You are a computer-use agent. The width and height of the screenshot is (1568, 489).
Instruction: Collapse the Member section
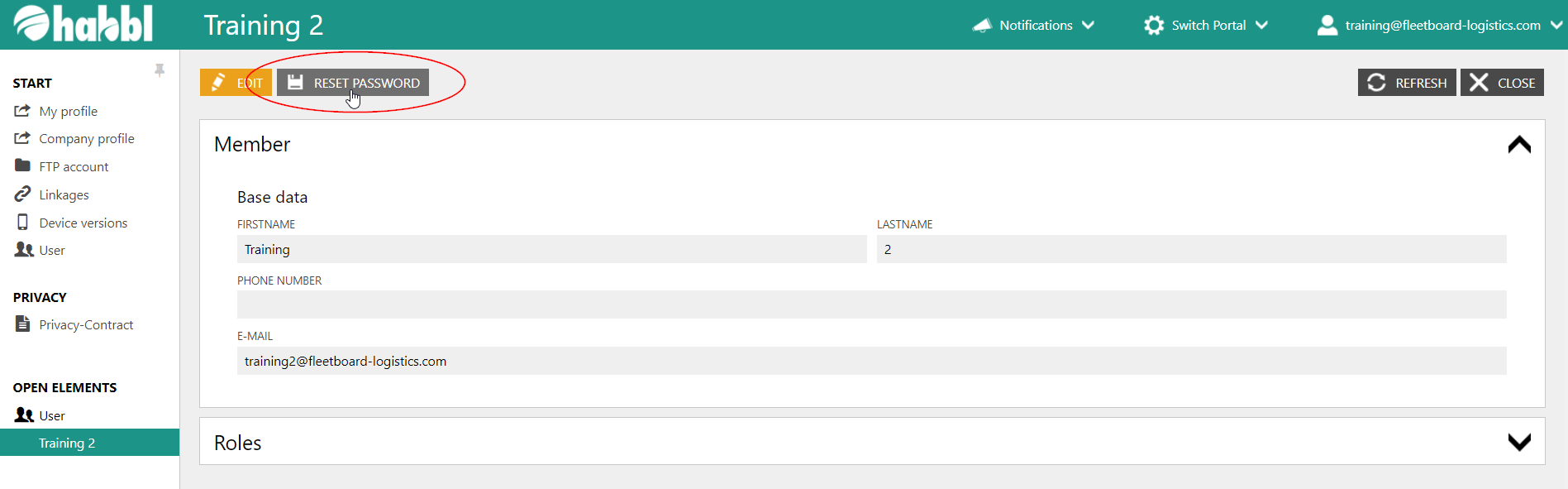click(1518, 145)
